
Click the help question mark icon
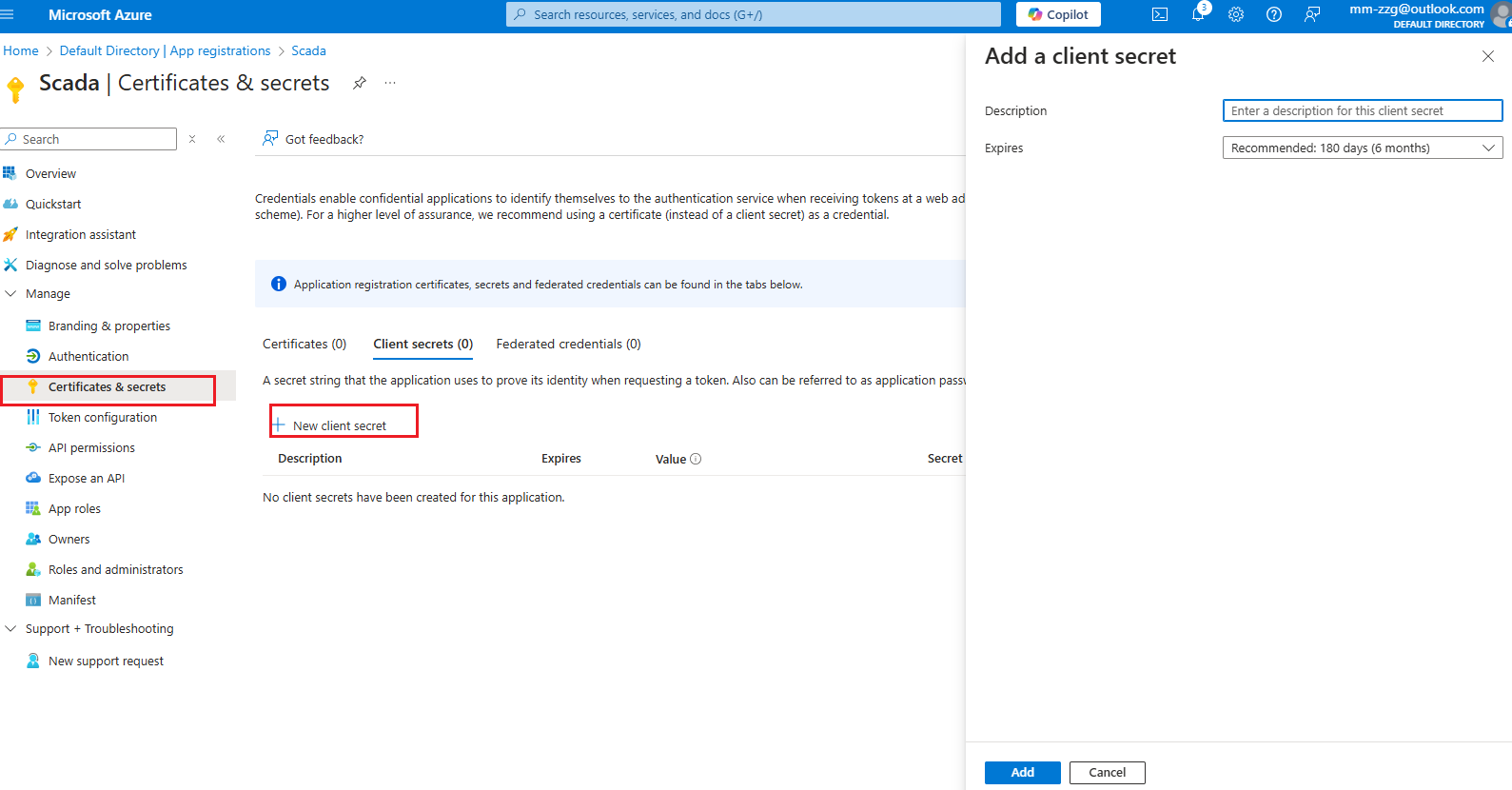click(1274, 14)
